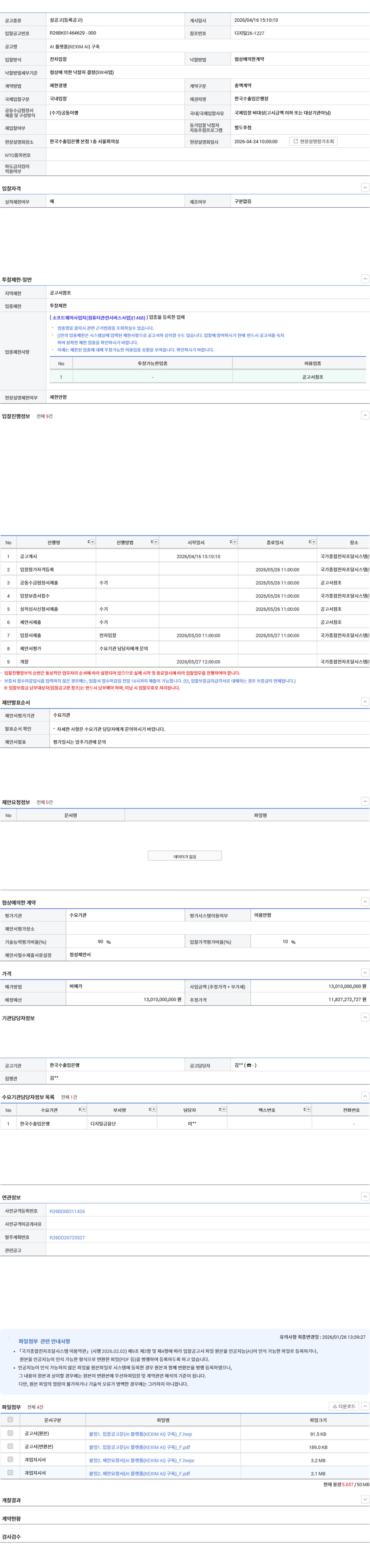The width and height of the screenshot is (370, 1568).
Task: Click the 공동수급협정서제출 row
Action: (185, 582)
